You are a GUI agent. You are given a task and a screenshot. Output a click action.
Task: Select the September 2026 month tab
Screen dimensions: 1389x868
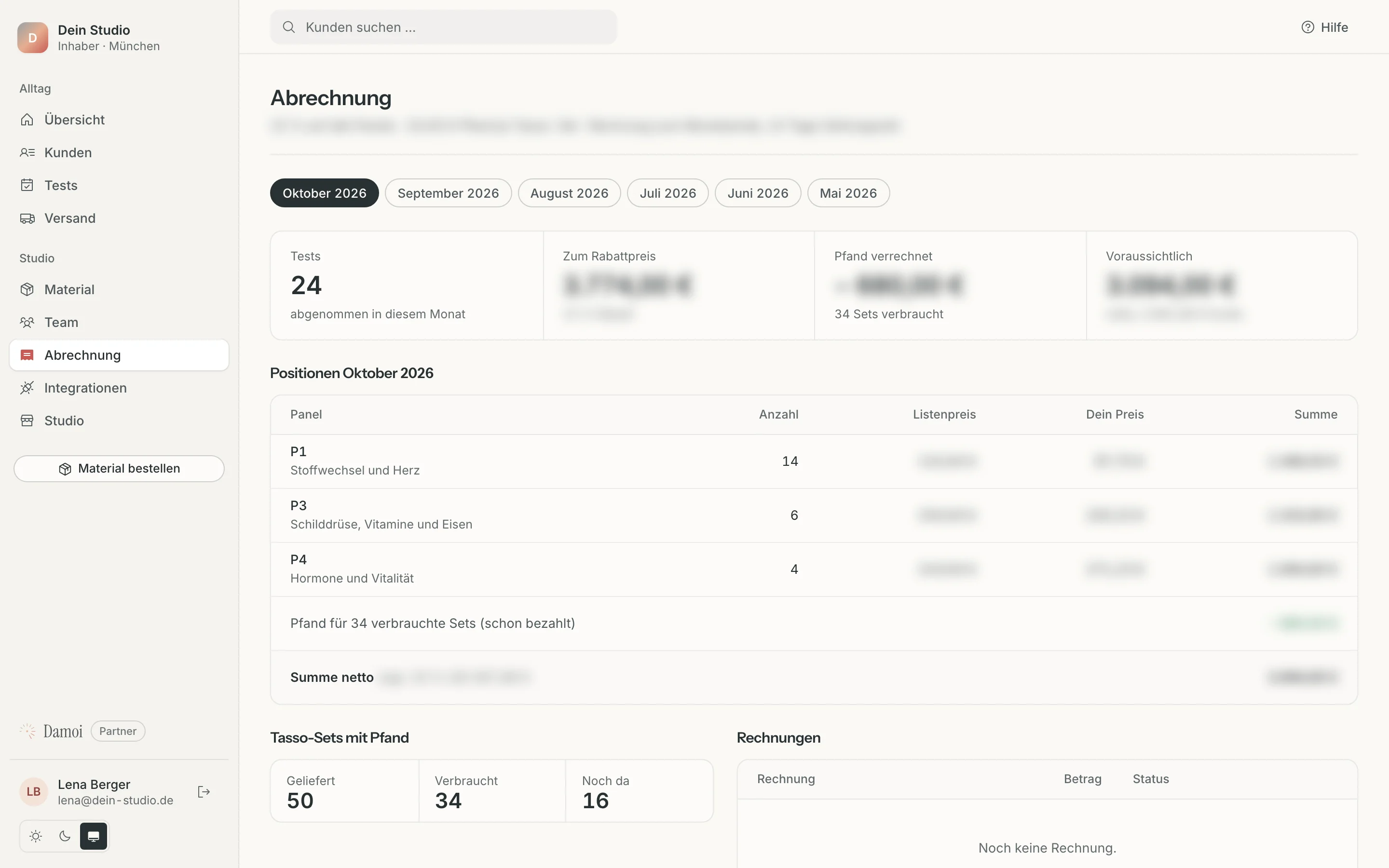[x=448, y=193]
